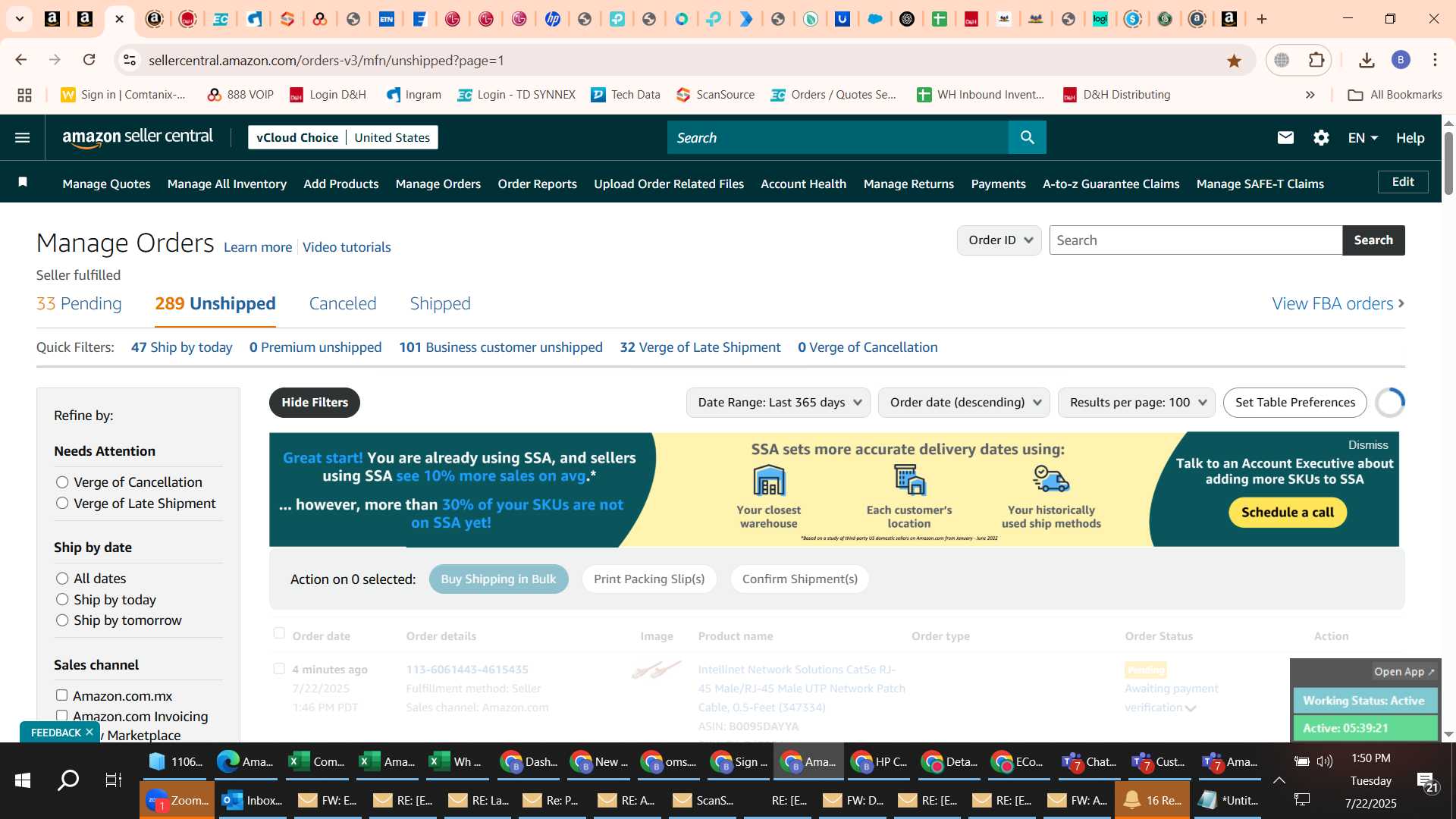Click Set Table Preferences button
The image size is (1456, 819).
click(x=1294, y=403)
